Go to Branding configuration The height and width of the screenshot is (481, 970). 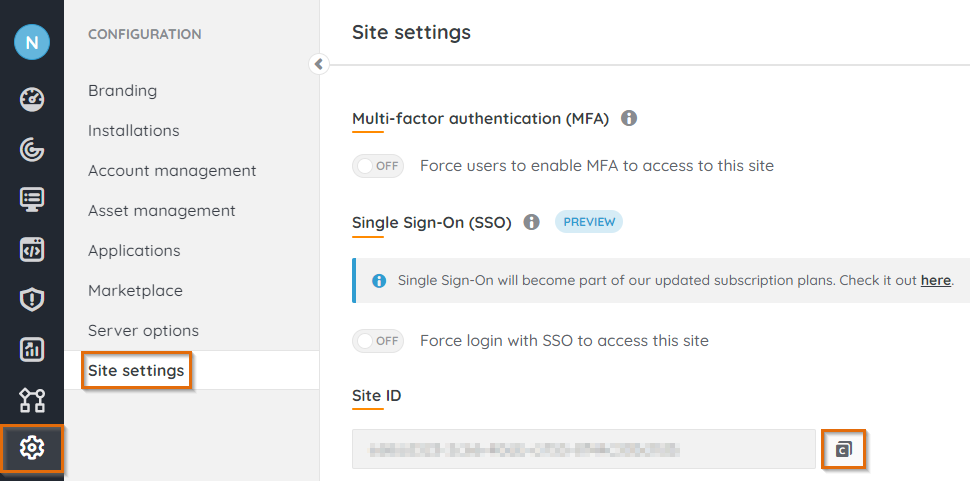pos(122,91)
